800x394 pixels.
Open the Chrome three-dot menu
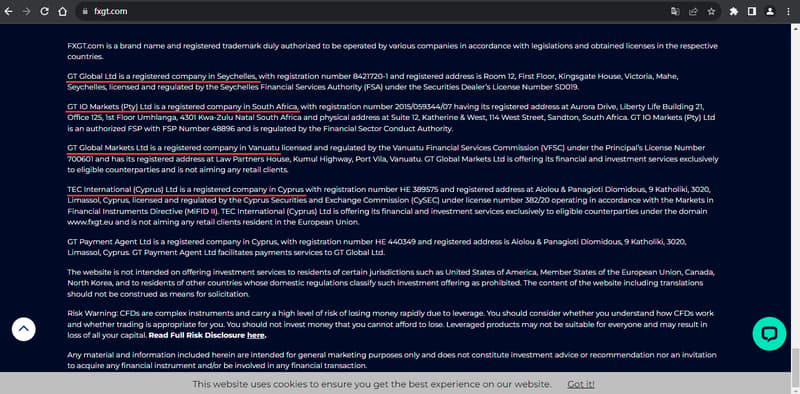(788, 11)
